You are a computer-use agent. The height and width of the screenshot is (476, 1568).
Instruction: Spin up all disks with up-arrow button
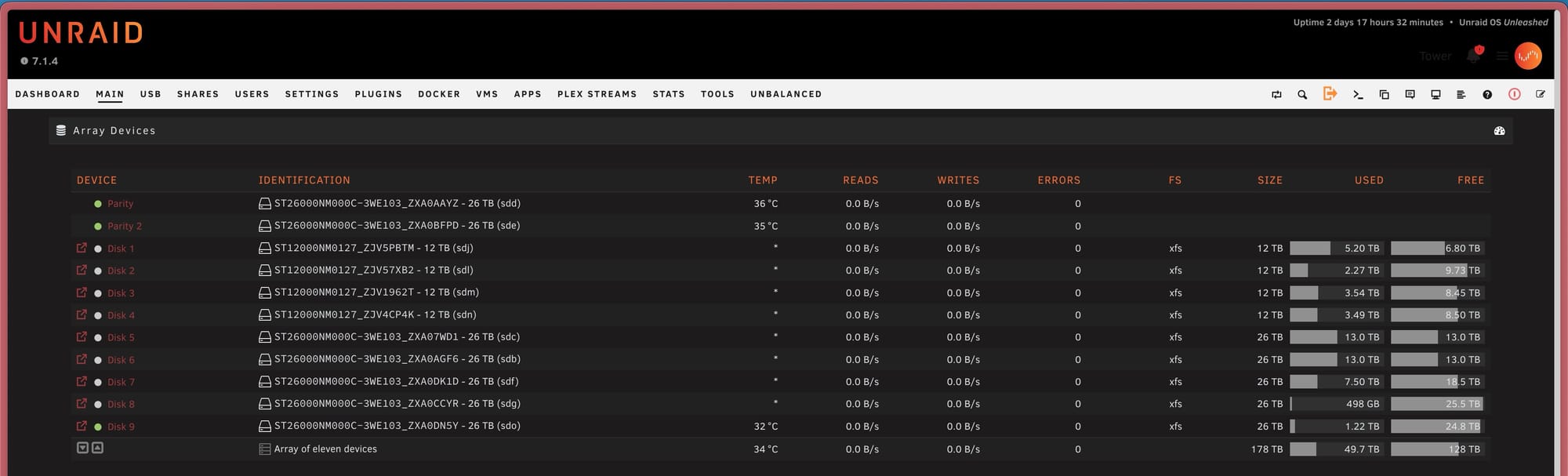tap(97, 448)
